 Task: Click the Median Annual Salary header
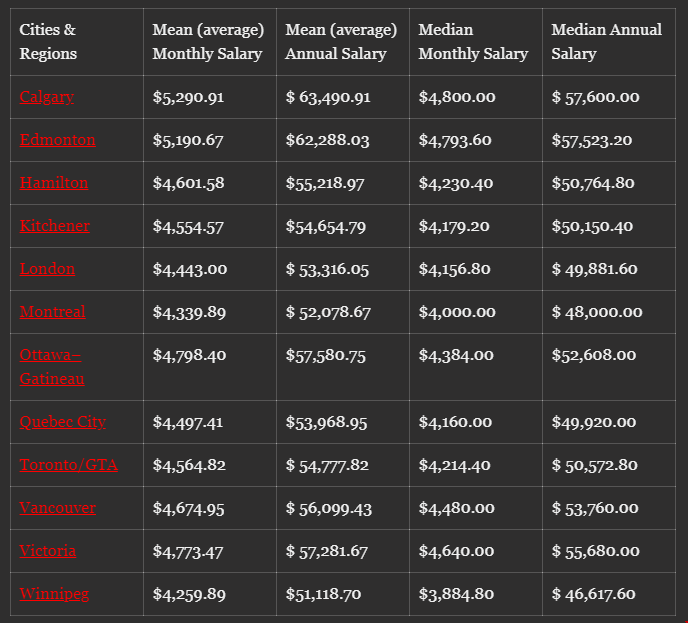pyautogui.click(x=607, y=42)
